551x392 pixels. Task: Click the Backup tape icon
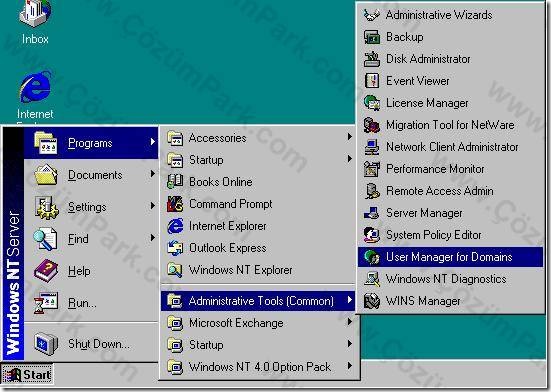[371, 37]
